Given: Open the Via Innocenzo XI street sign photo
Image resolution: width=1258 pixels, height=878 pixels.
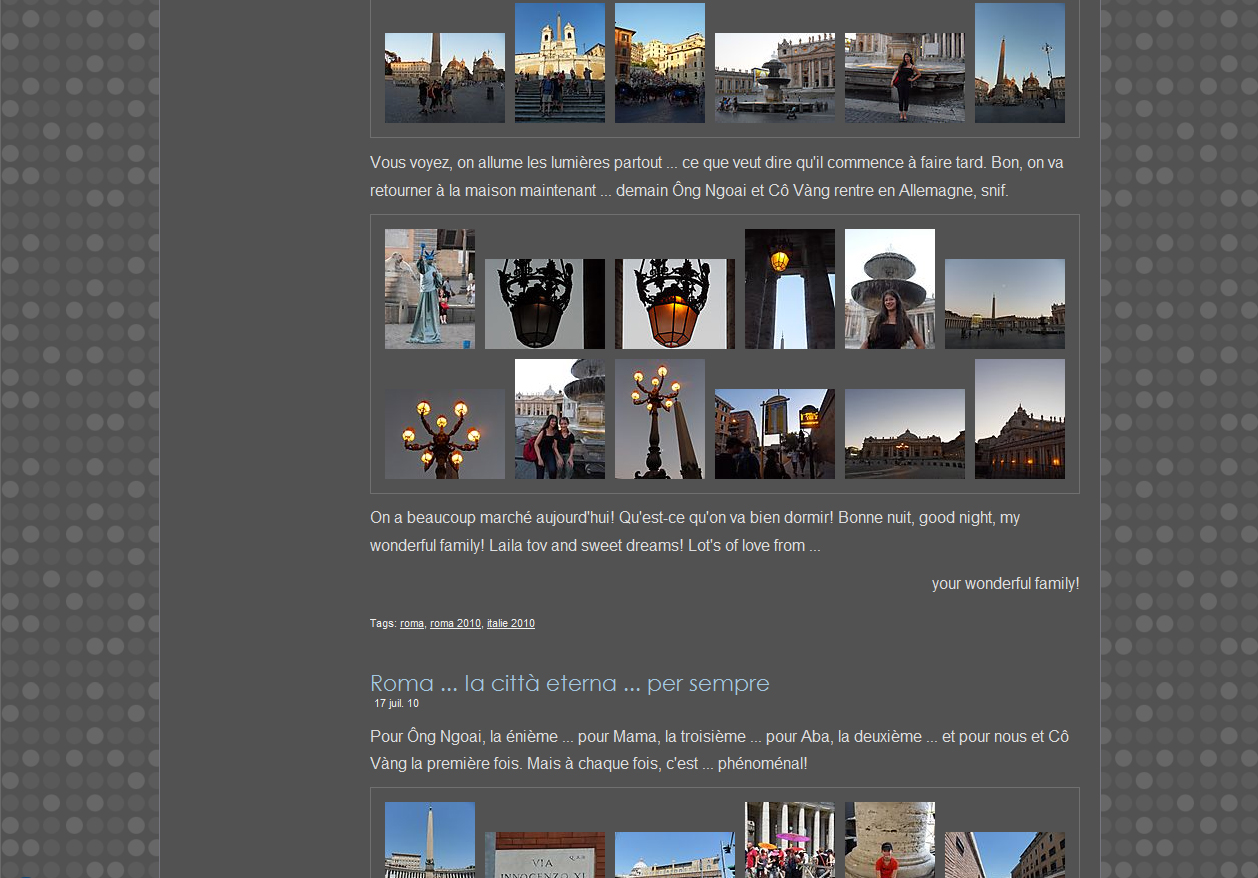Looking at the screenshot, I should point(544,855).
